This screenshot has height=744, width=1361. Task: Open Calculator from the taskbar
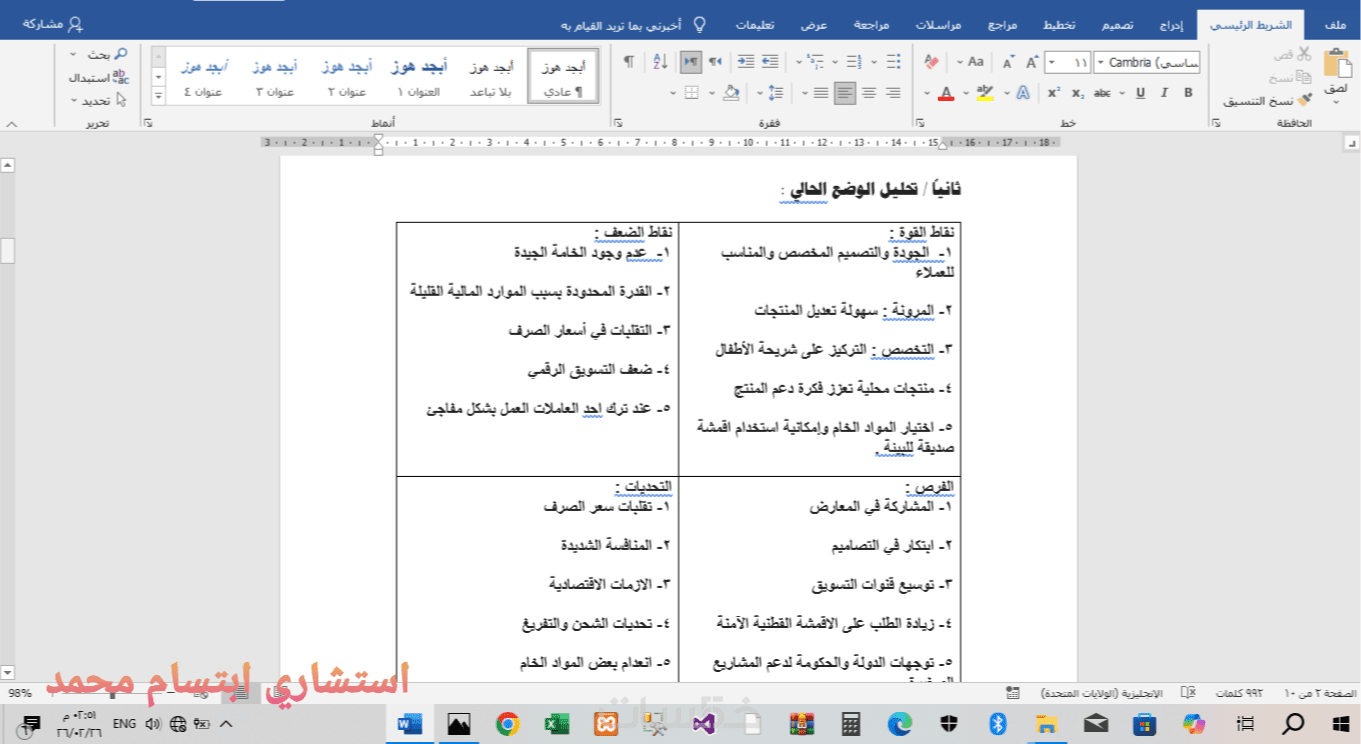[851, 724]
